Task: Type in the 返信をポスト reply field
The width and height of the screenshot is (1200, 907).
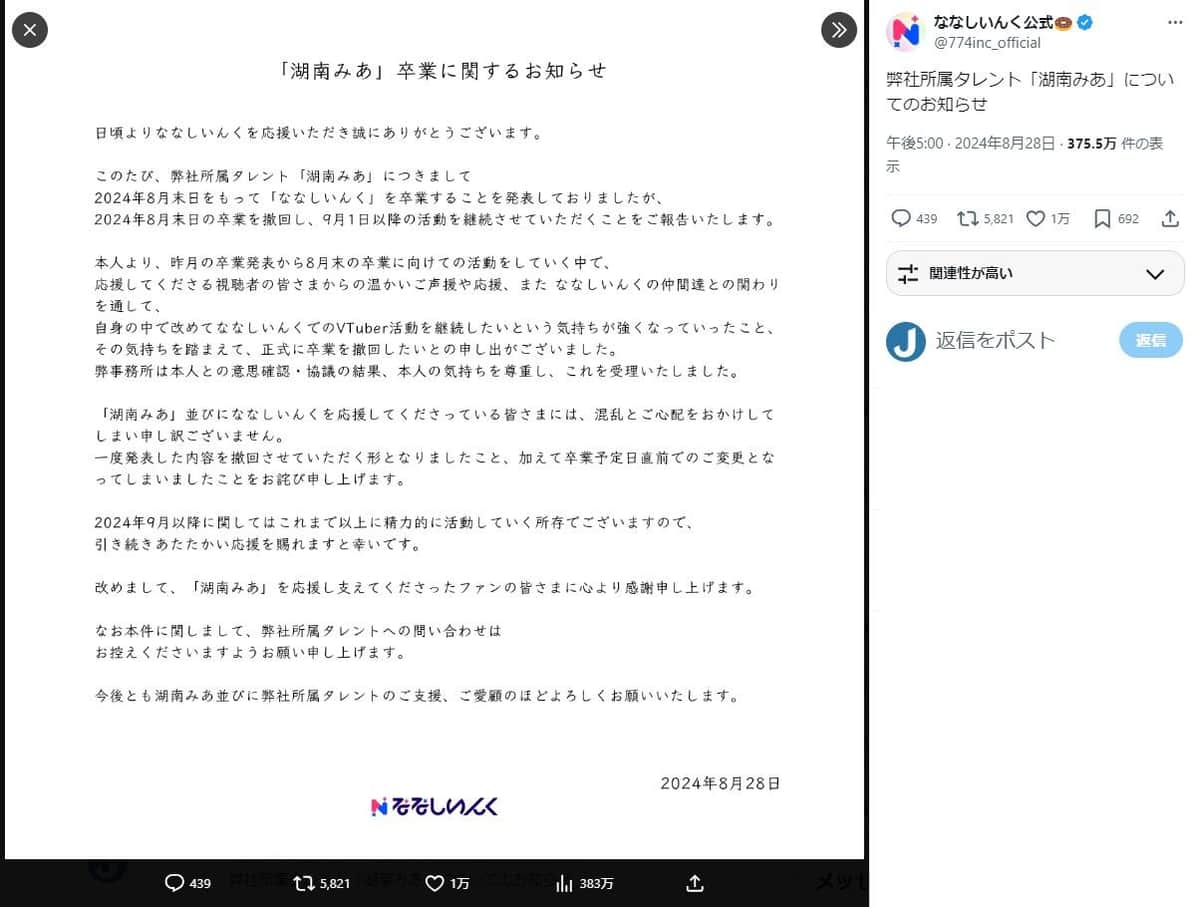Action: 1020,341
